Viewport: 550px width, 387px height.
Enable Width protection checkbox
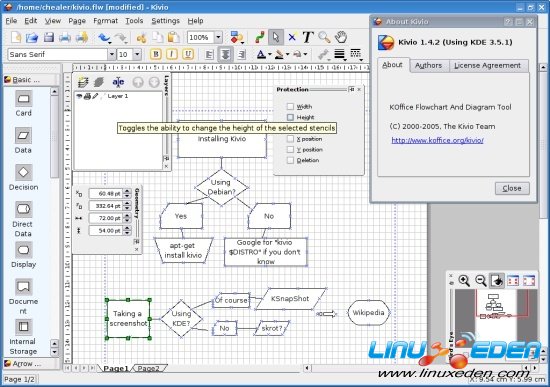pyautogui.click(x=290, y=106)
